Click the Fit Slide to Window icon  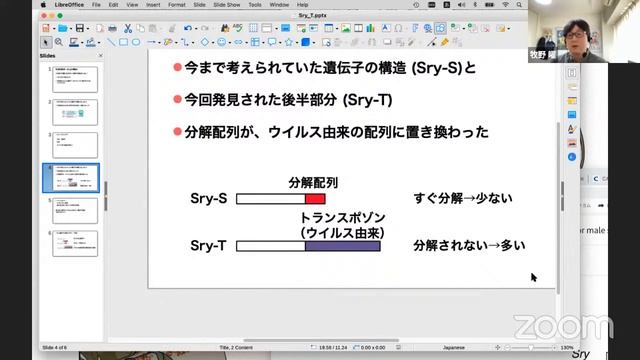click(x=498, y=347)
